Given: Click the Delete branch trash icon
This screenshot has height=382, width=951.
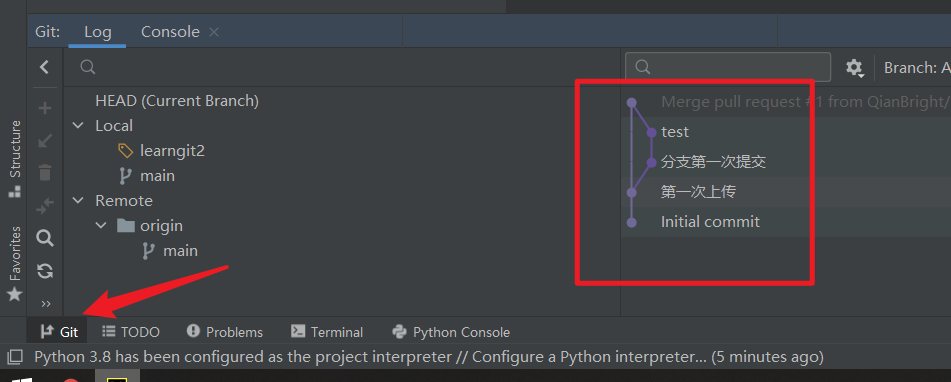Looking at the screenshot, I should pos(45,173).
